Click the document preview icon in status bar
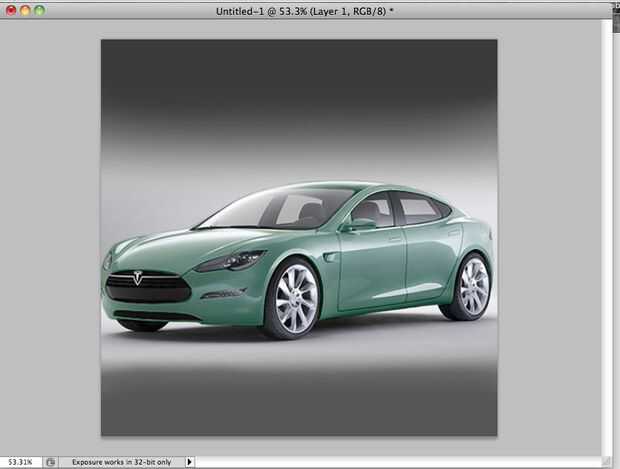620x469 pixels. pos(50,462)
